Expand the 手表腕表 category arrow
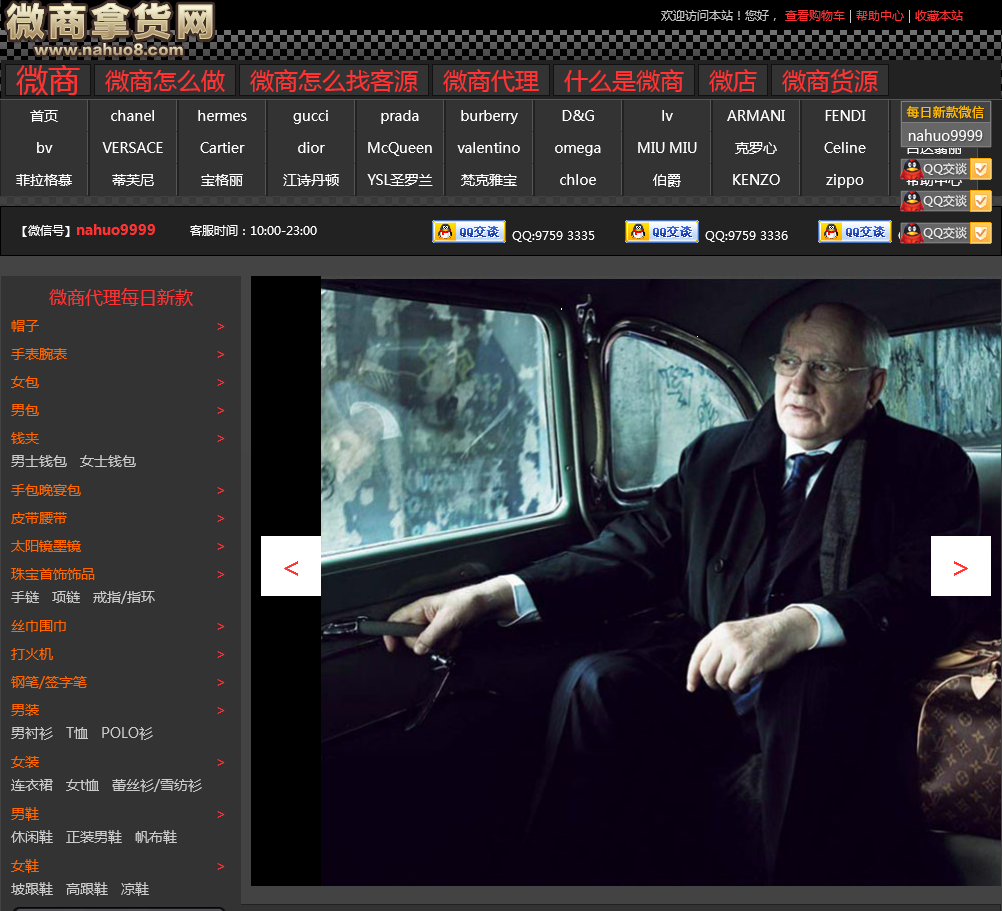1002x911 pixels. pos(220,355)
